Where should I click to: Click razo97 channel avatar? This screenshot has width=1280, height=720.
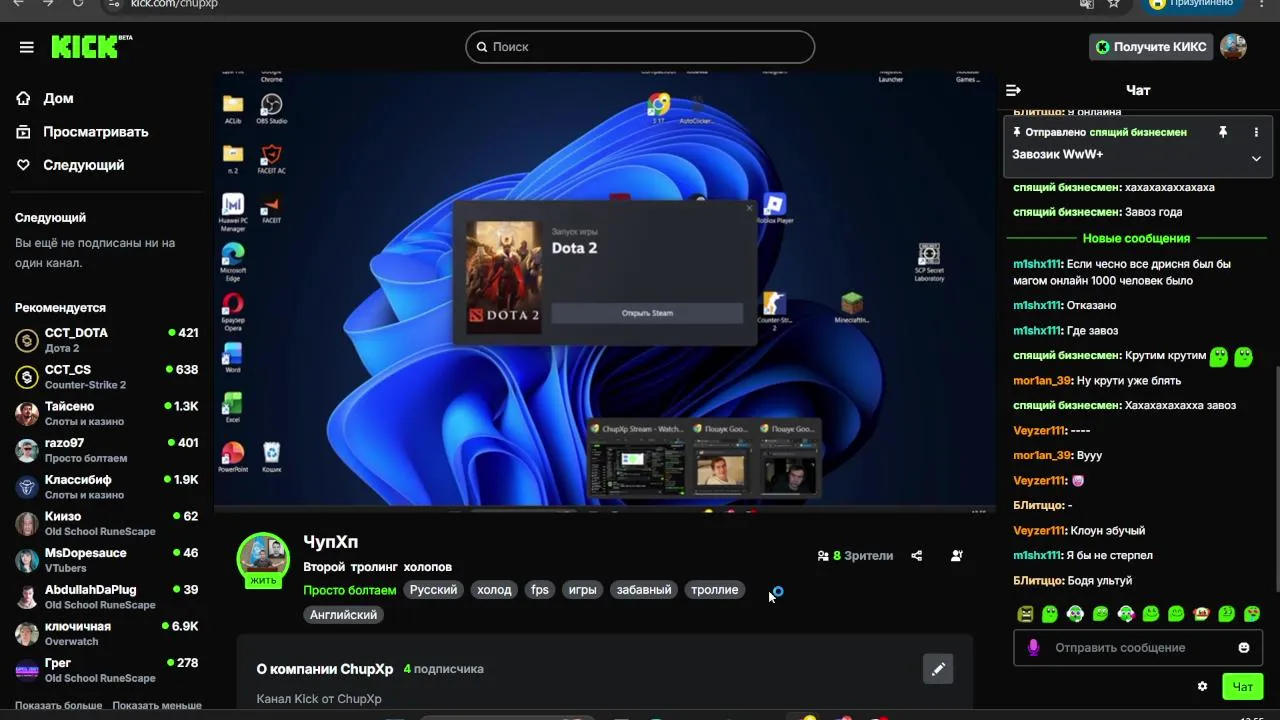pos(27,450)
